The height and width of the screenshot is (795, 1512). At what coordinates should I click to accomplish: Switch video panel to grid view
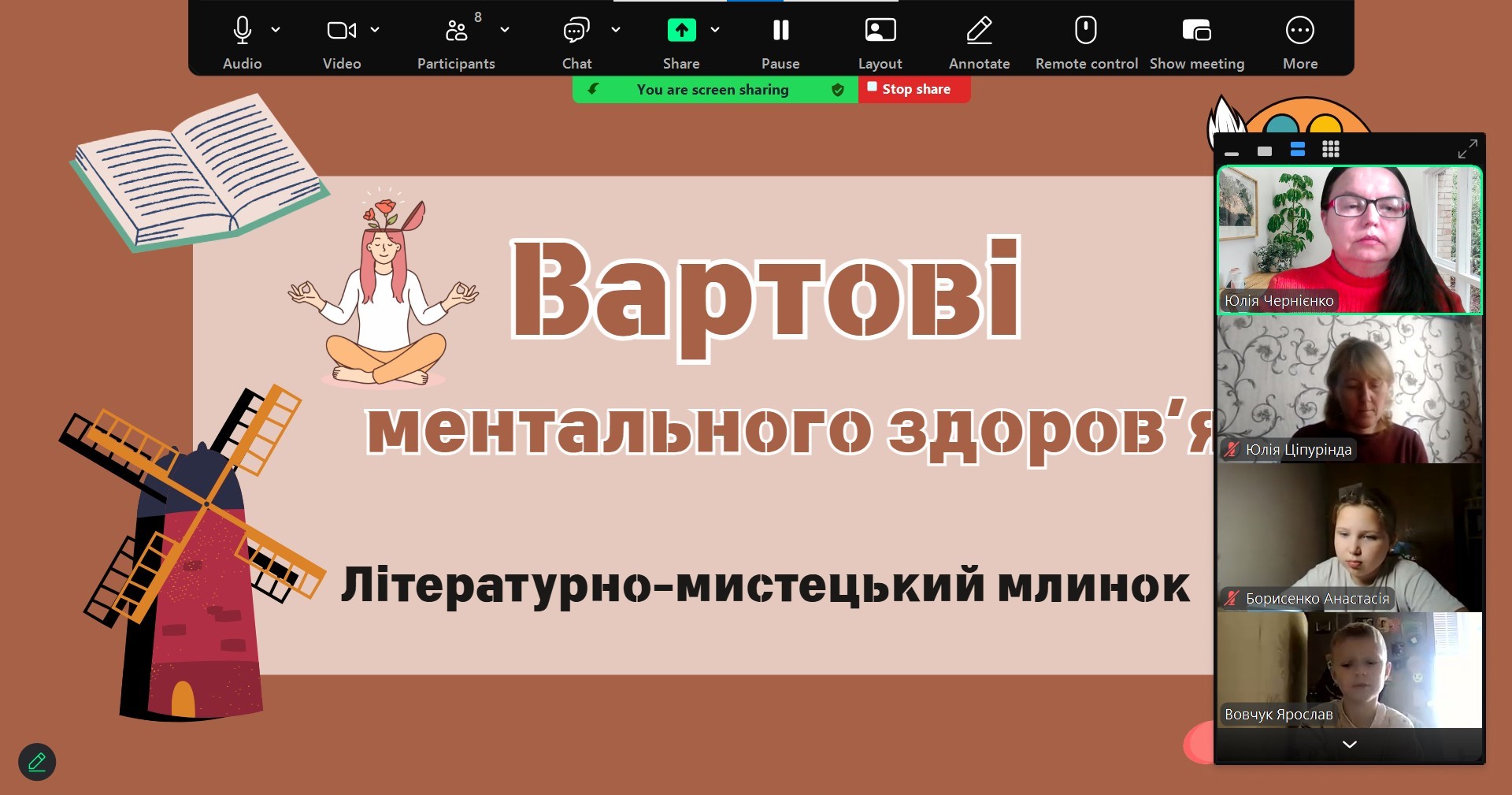click(1330, 150)
